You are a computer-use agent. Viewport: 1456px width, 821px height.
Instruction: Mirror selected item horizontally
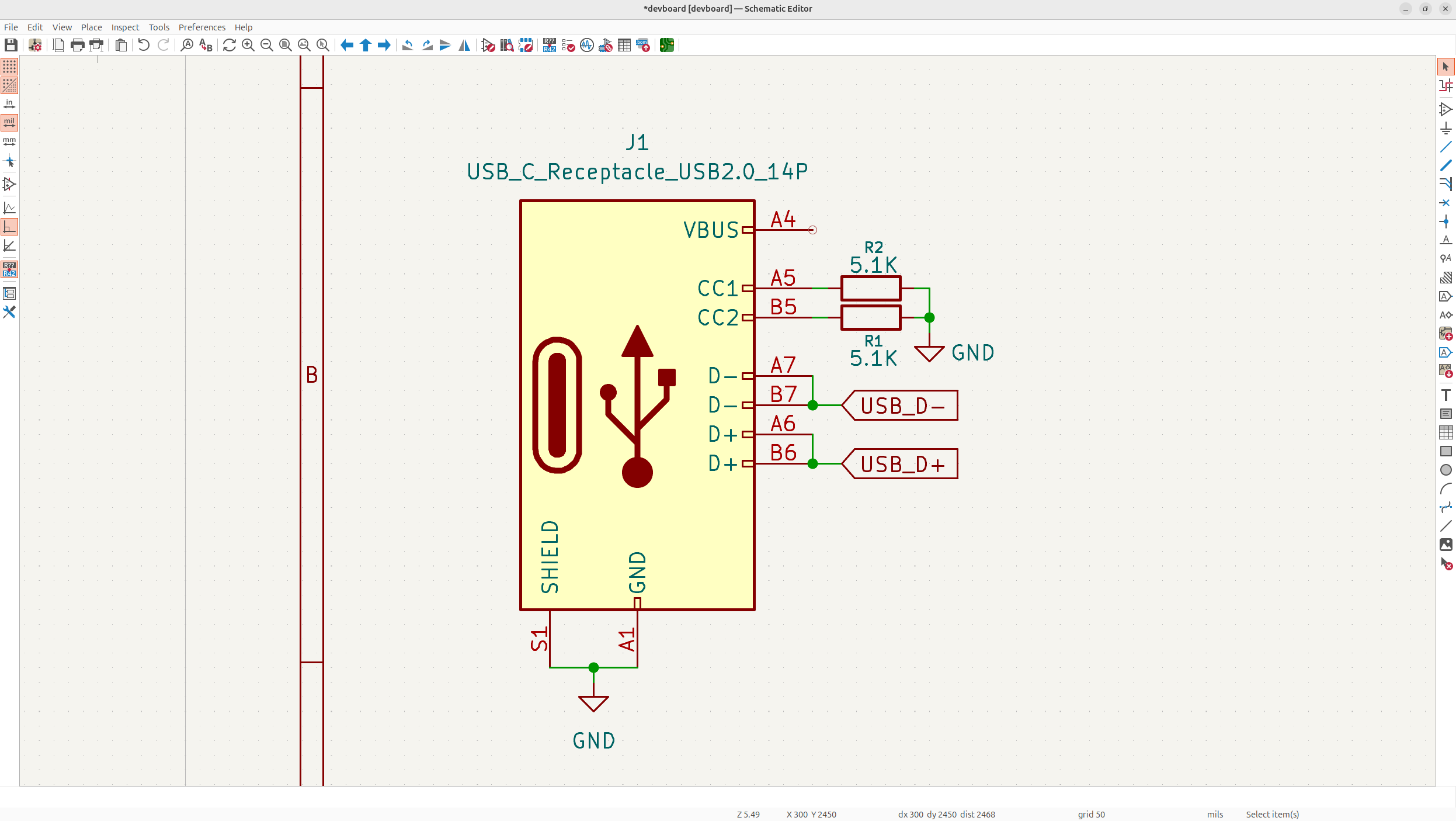(x=464, y=45)
